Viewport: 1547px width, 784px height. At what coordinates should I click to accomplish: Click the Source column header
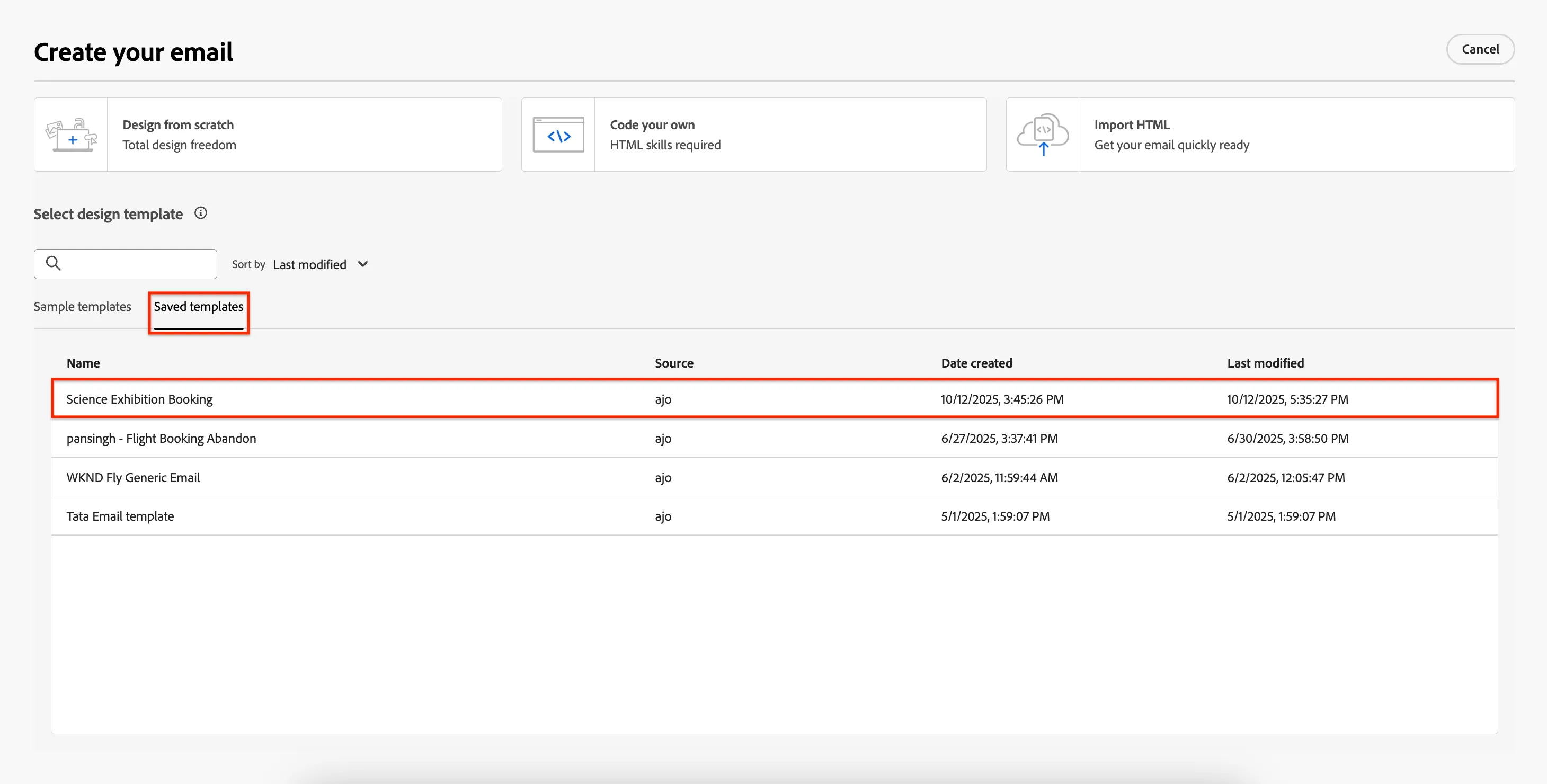click(674, 363)
